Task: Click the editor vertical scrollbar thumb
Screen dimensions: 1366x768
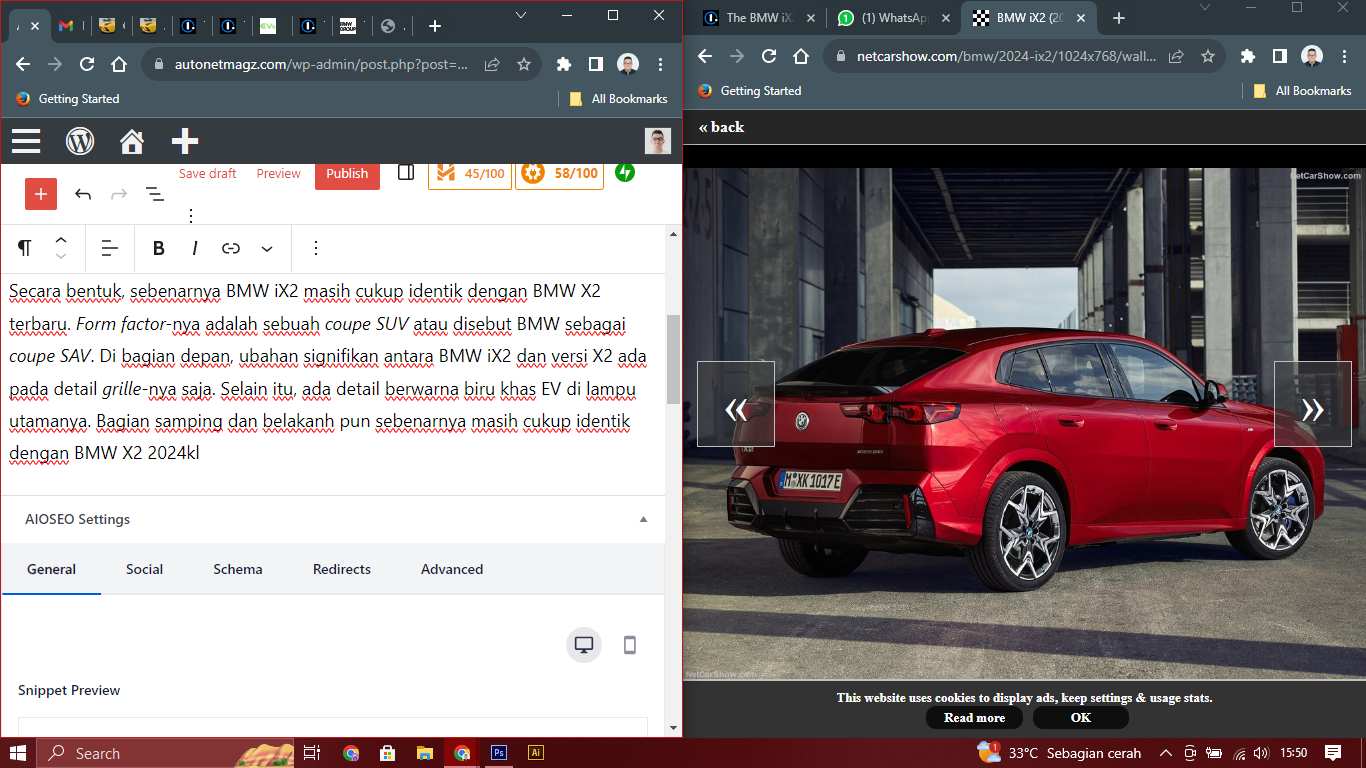Action: (674, 359)
